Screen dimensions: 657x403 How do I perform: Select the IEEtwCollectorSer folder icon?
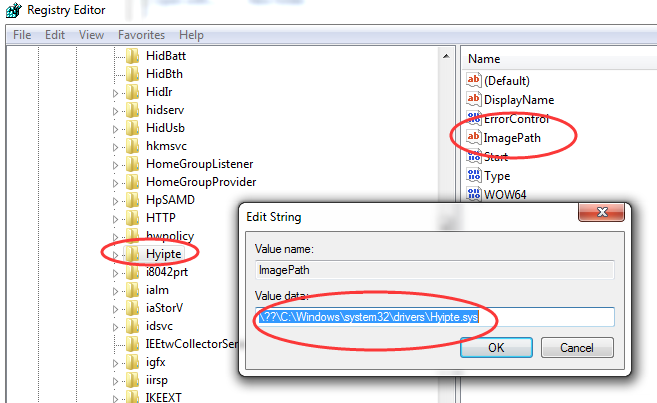point(132,344)
